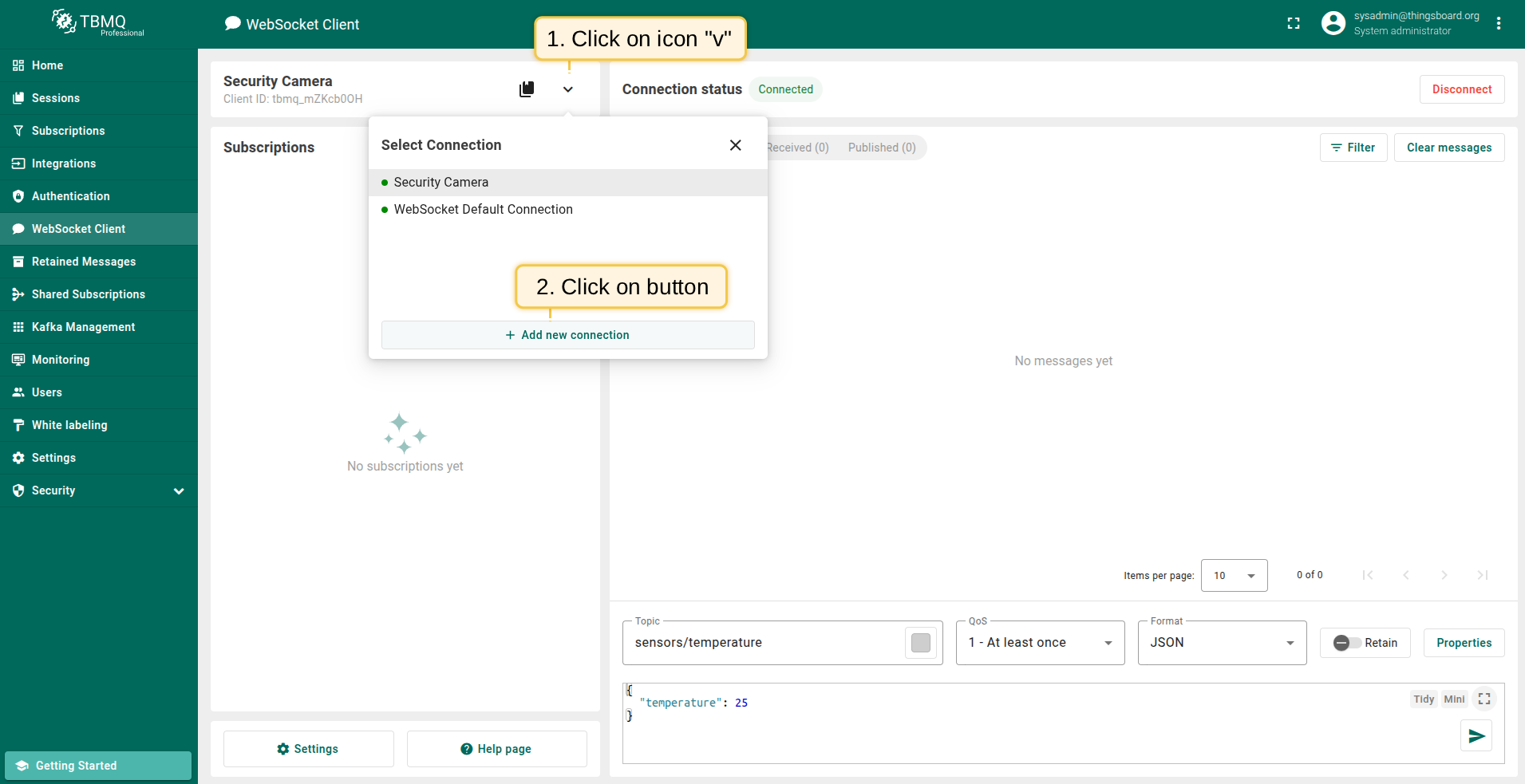
Task: Click the copy Client ID icon
Action: pos(527,89)
